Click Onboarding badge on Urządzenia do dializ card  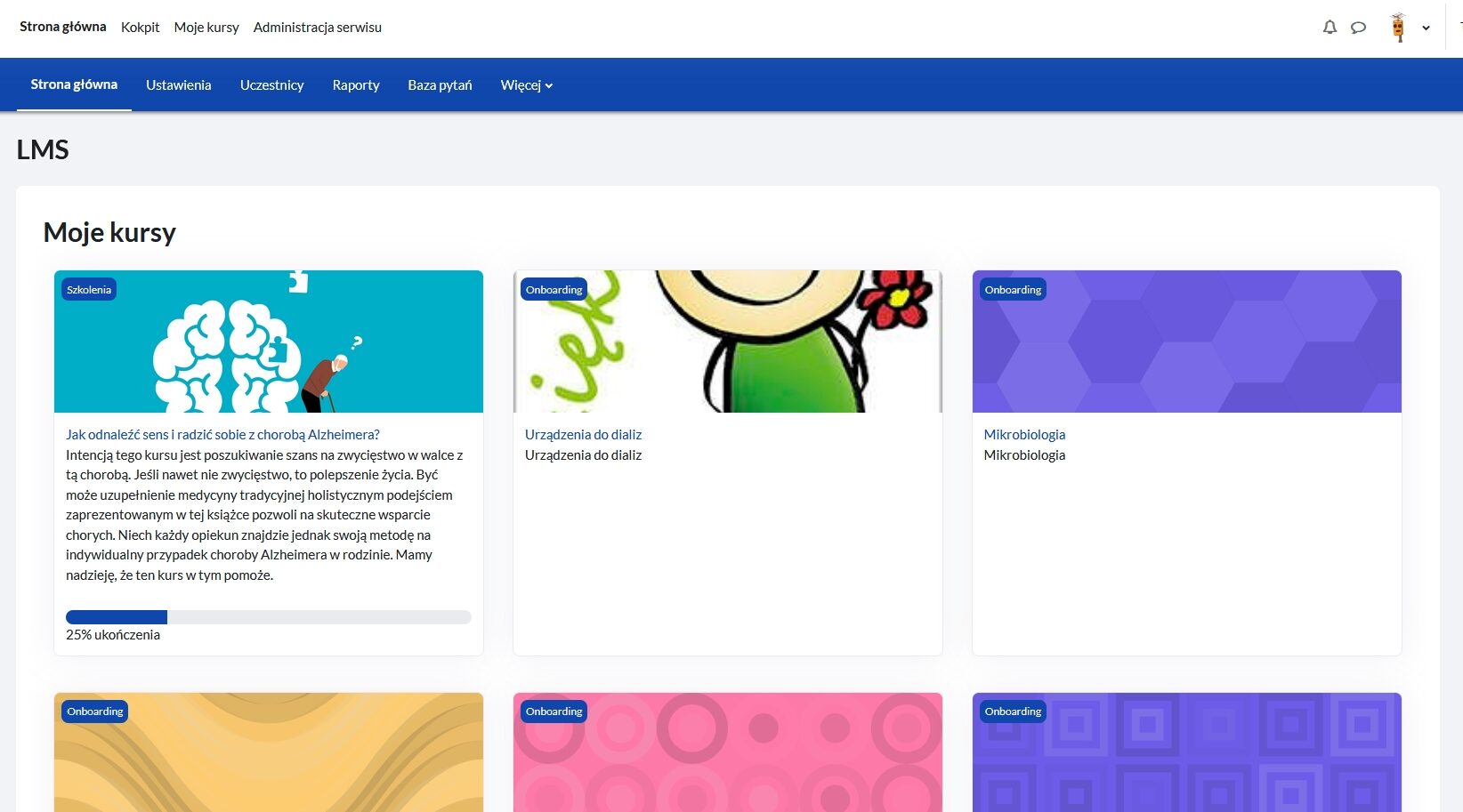click(554, 290)
